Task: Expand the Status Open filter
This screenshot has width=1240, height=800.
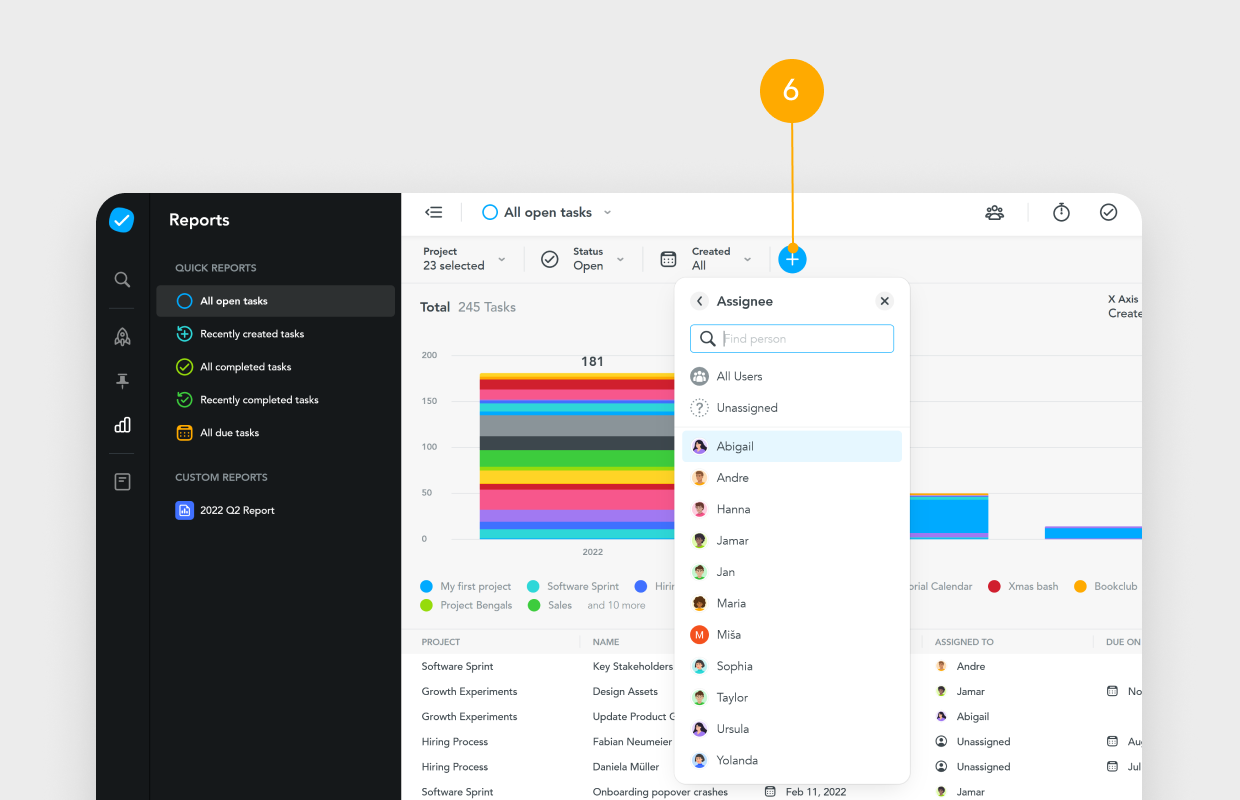Action: tap(583, 259)
